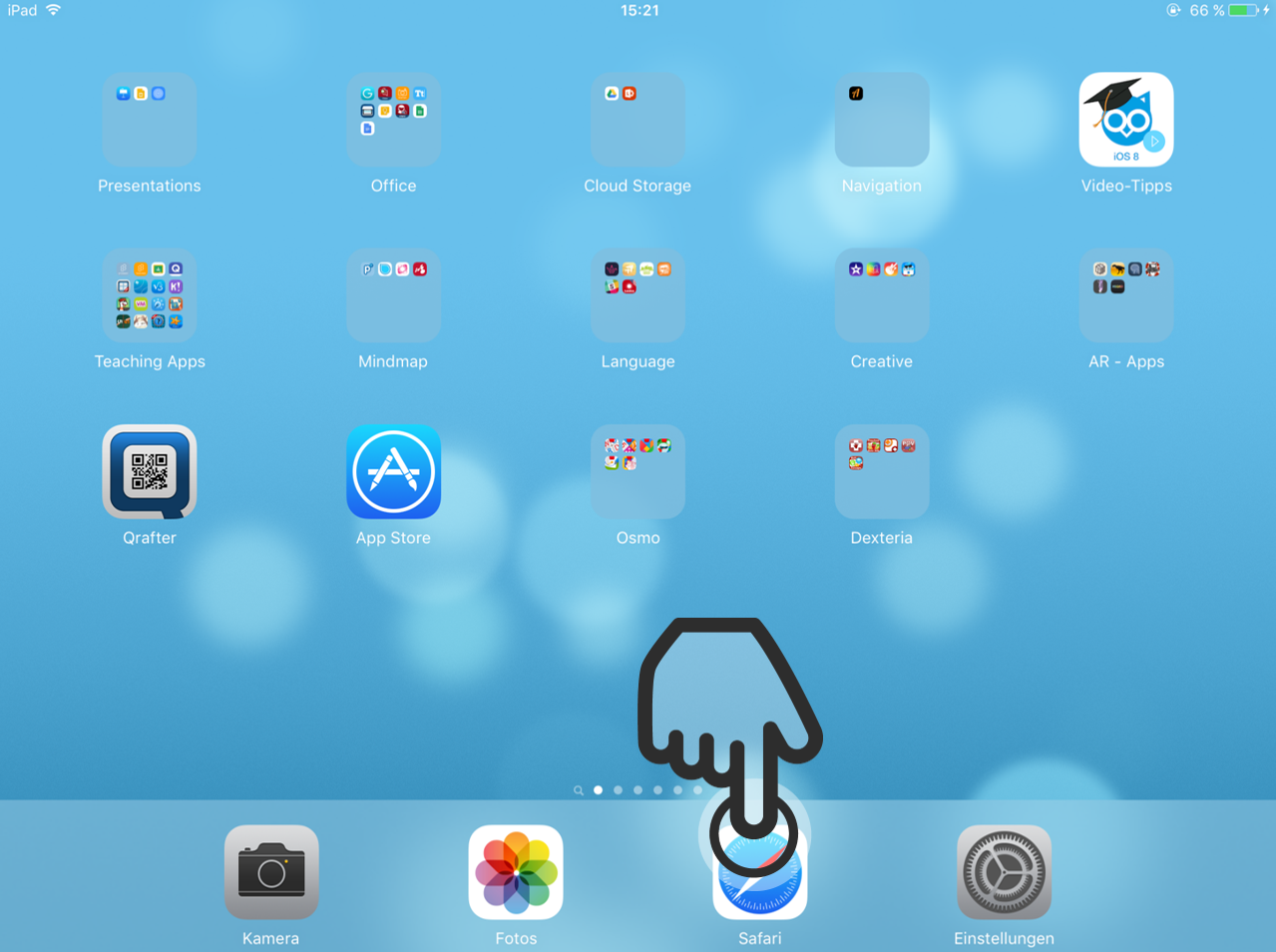Tap the 66 % battery percentage text
Image resolution: width=1276 pixels, height=952 pixels.
1206,10
